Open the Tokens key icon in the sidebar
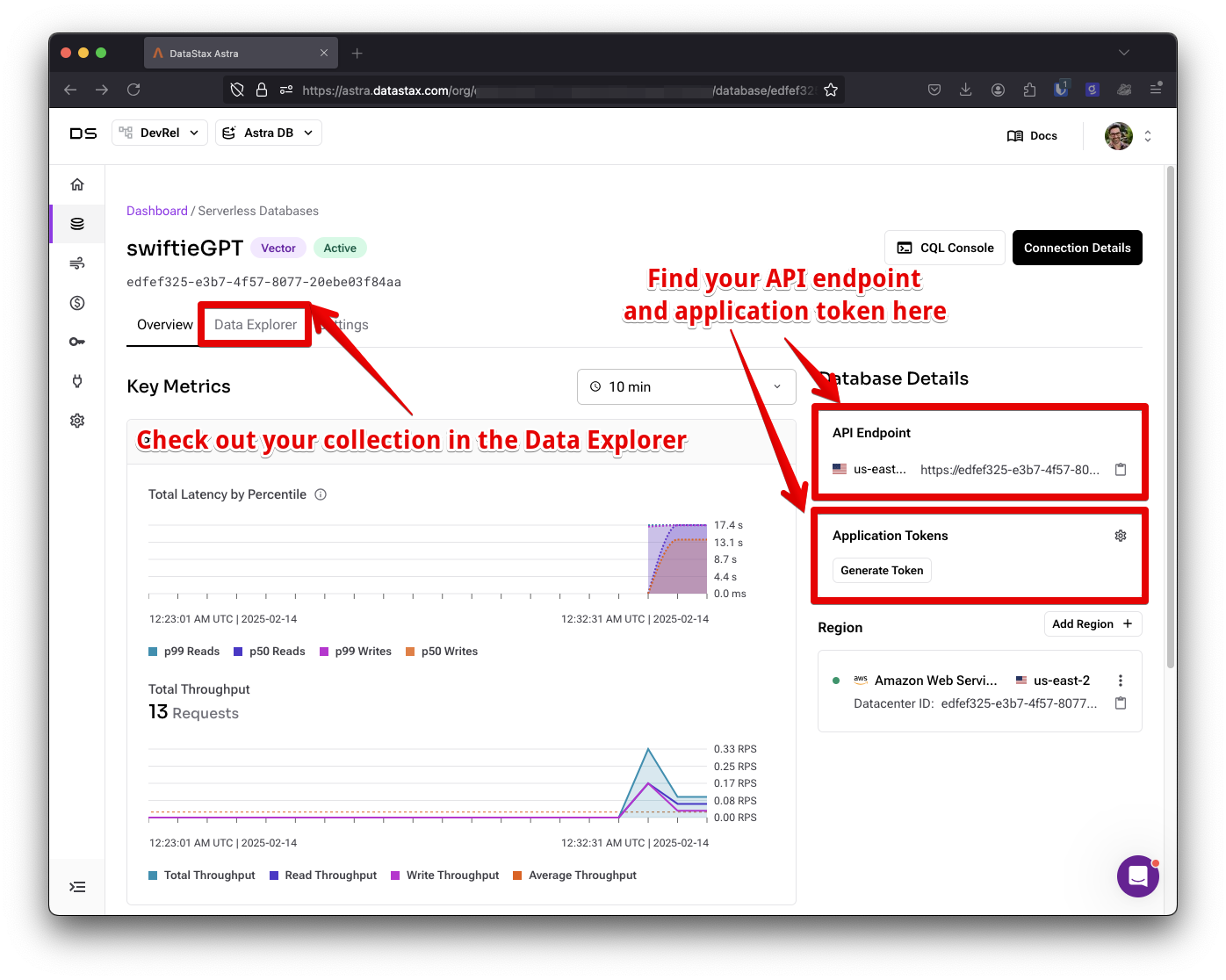 point(77,342)
